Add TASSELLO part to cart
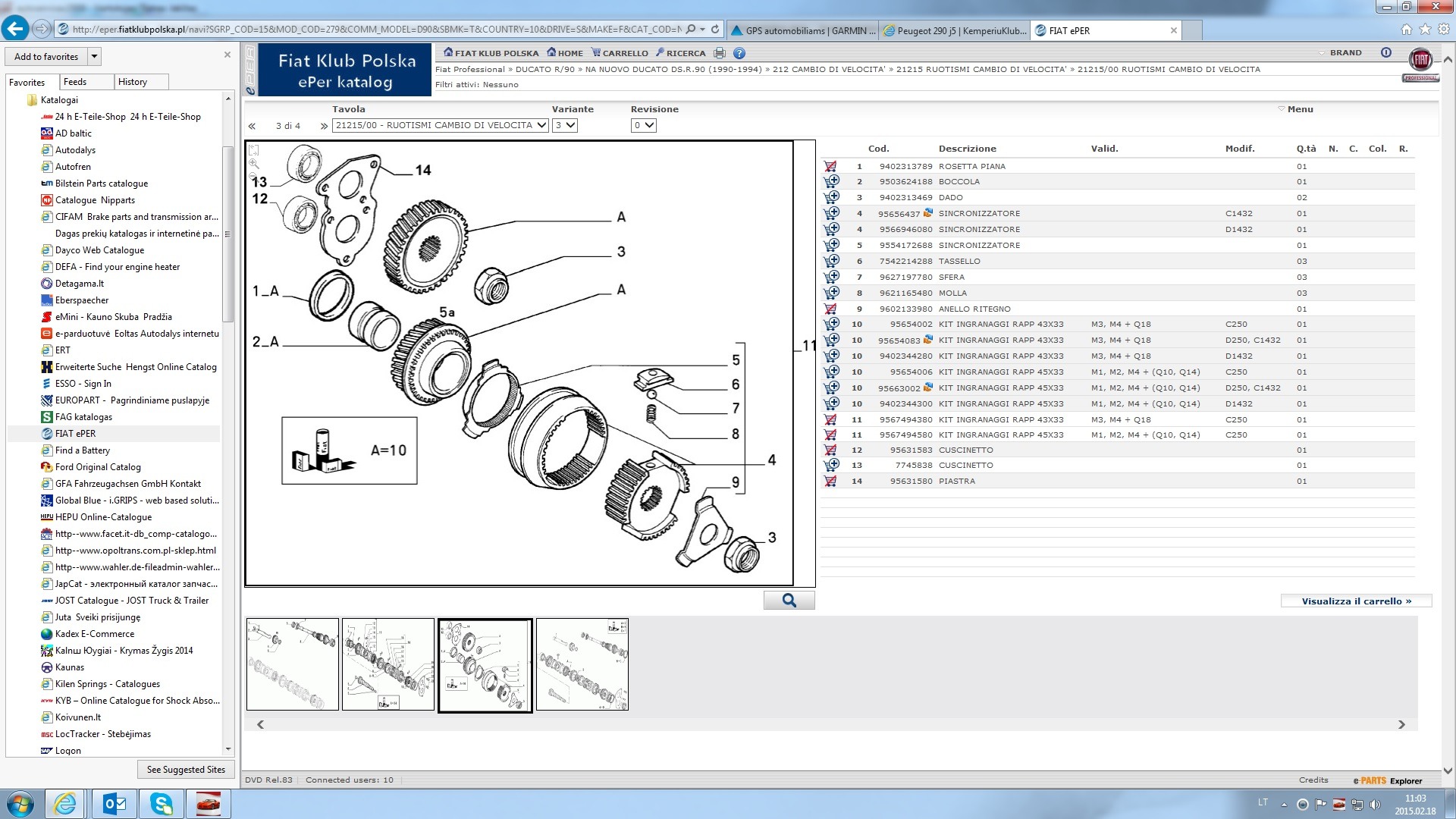Screen dimensions: 1456x819 click(x=831, y=261)
